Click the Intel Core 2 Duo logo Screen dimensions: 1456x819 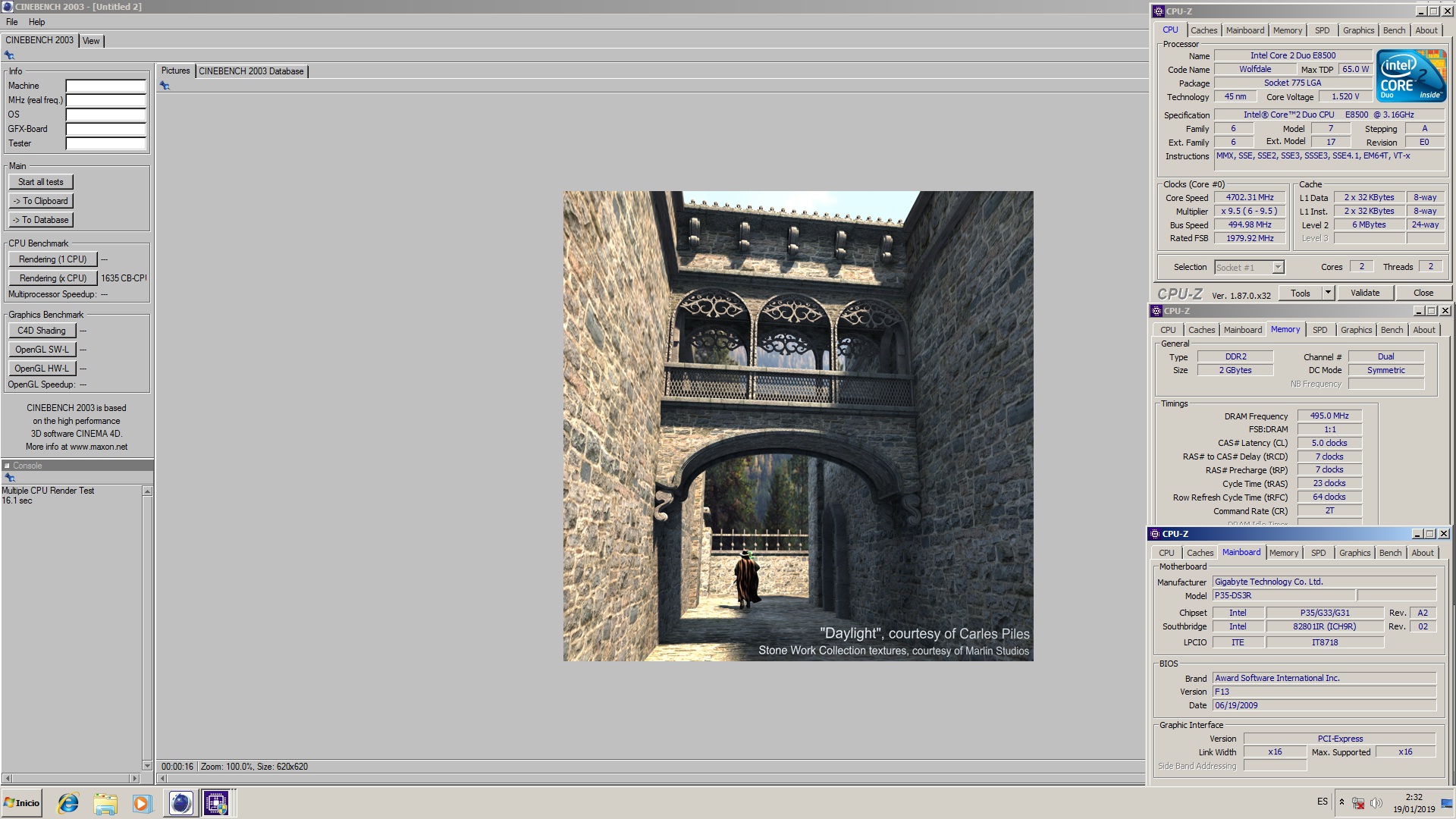point(1411,76)
